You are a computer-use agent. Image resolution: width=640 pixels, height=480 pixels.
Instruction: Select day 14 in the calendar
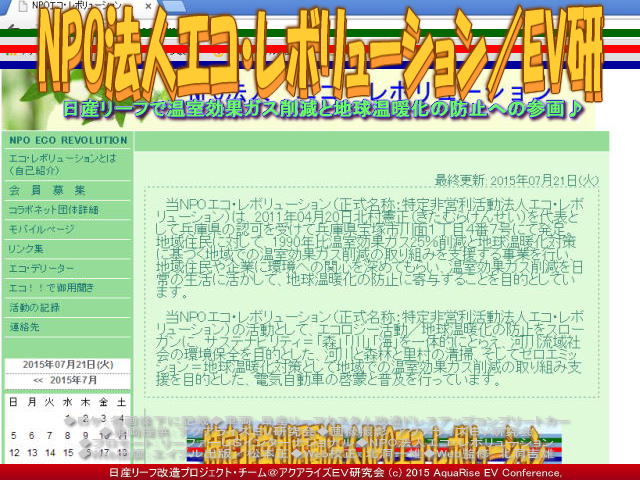pyautogui.click(x=50, y=453)
